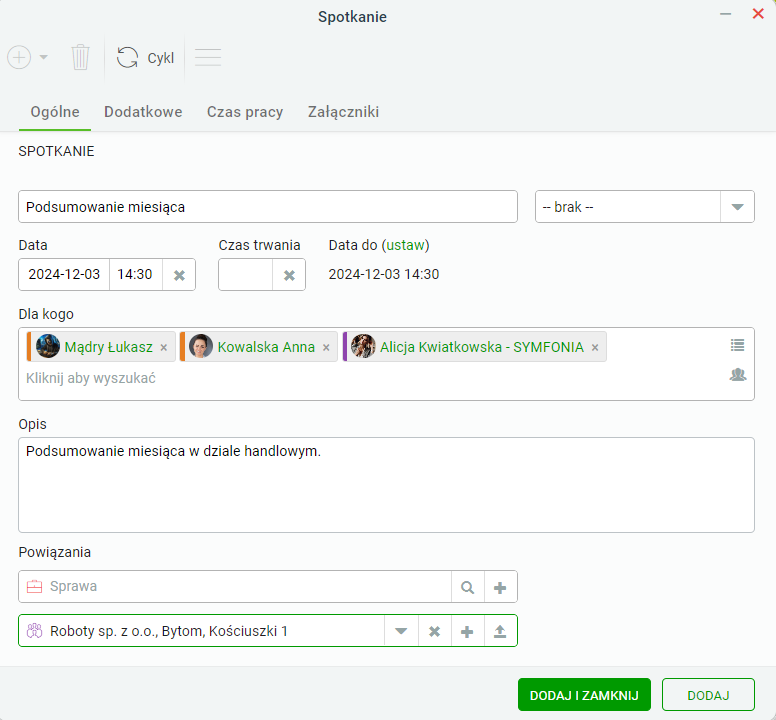Screen dimensions: 776x720
Task: Click into the Opis description text area
Action: pos(386,485)
